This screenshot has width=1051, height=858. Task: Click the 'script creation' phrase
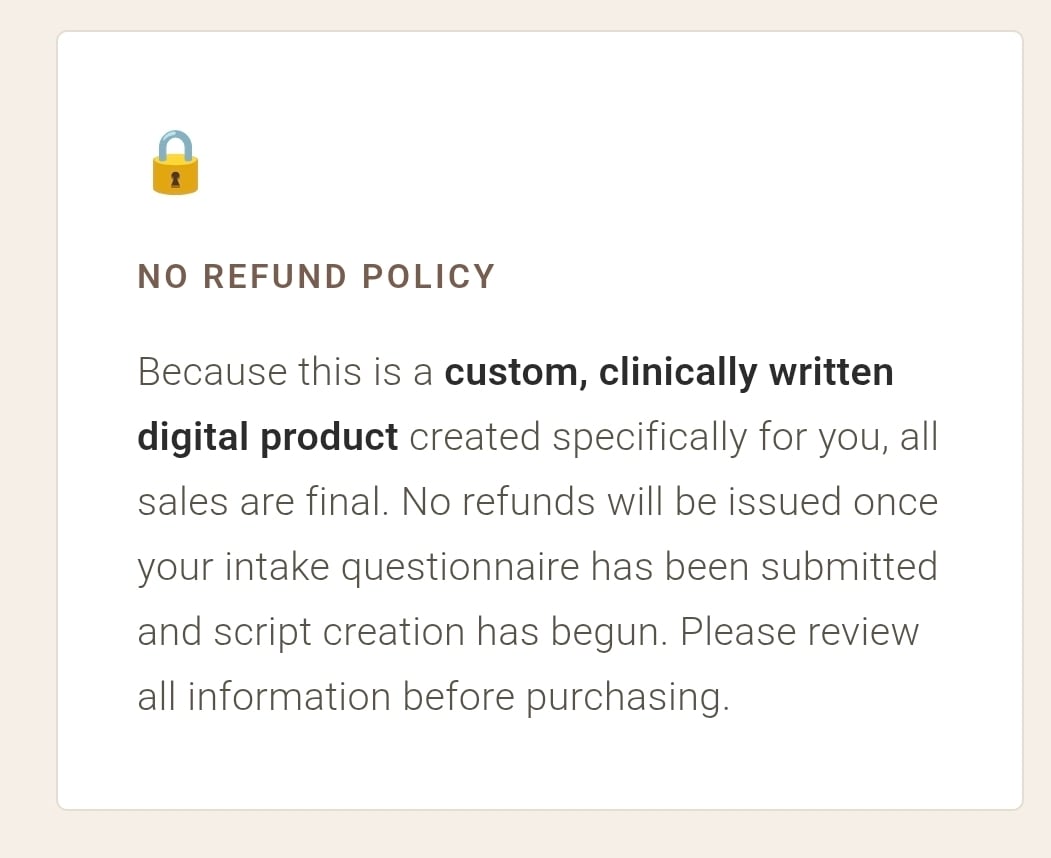tap(340, 632)
